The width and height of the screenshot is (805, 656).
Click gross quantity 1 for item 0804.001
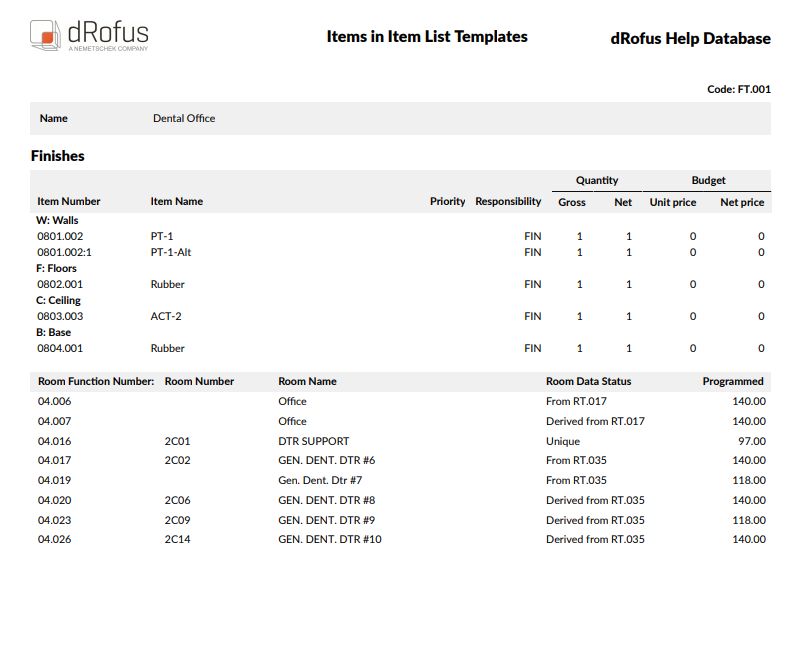[579, 348]
